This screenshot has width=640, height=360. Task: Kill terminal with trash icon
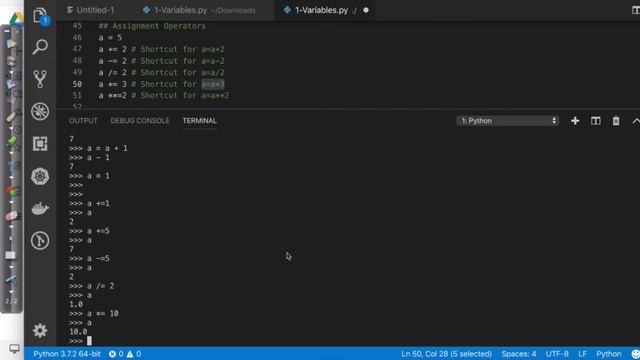click(x=616, y=121)
